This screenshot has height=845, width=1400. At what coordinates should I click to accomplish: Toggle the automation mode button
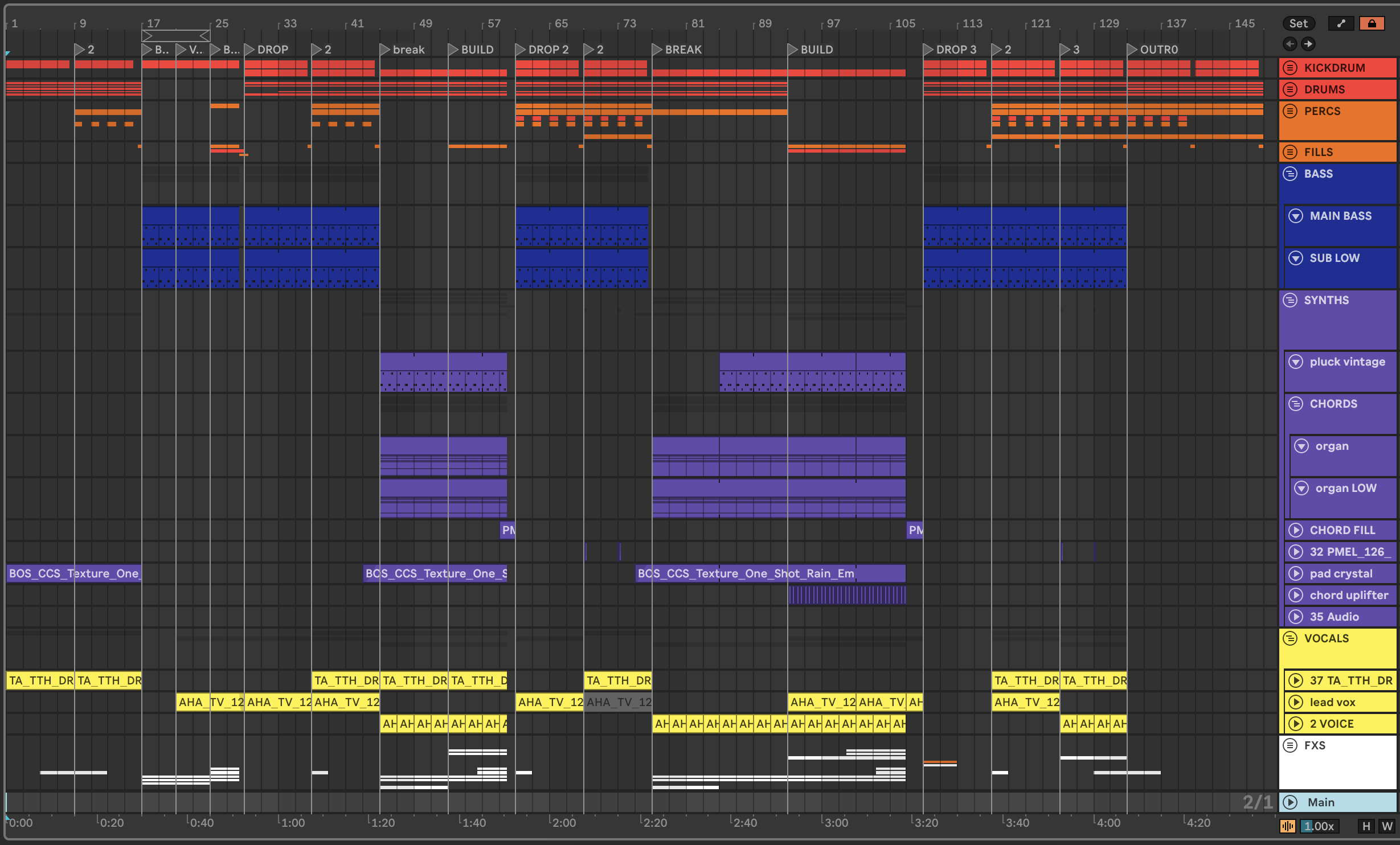coord(1341,23)
